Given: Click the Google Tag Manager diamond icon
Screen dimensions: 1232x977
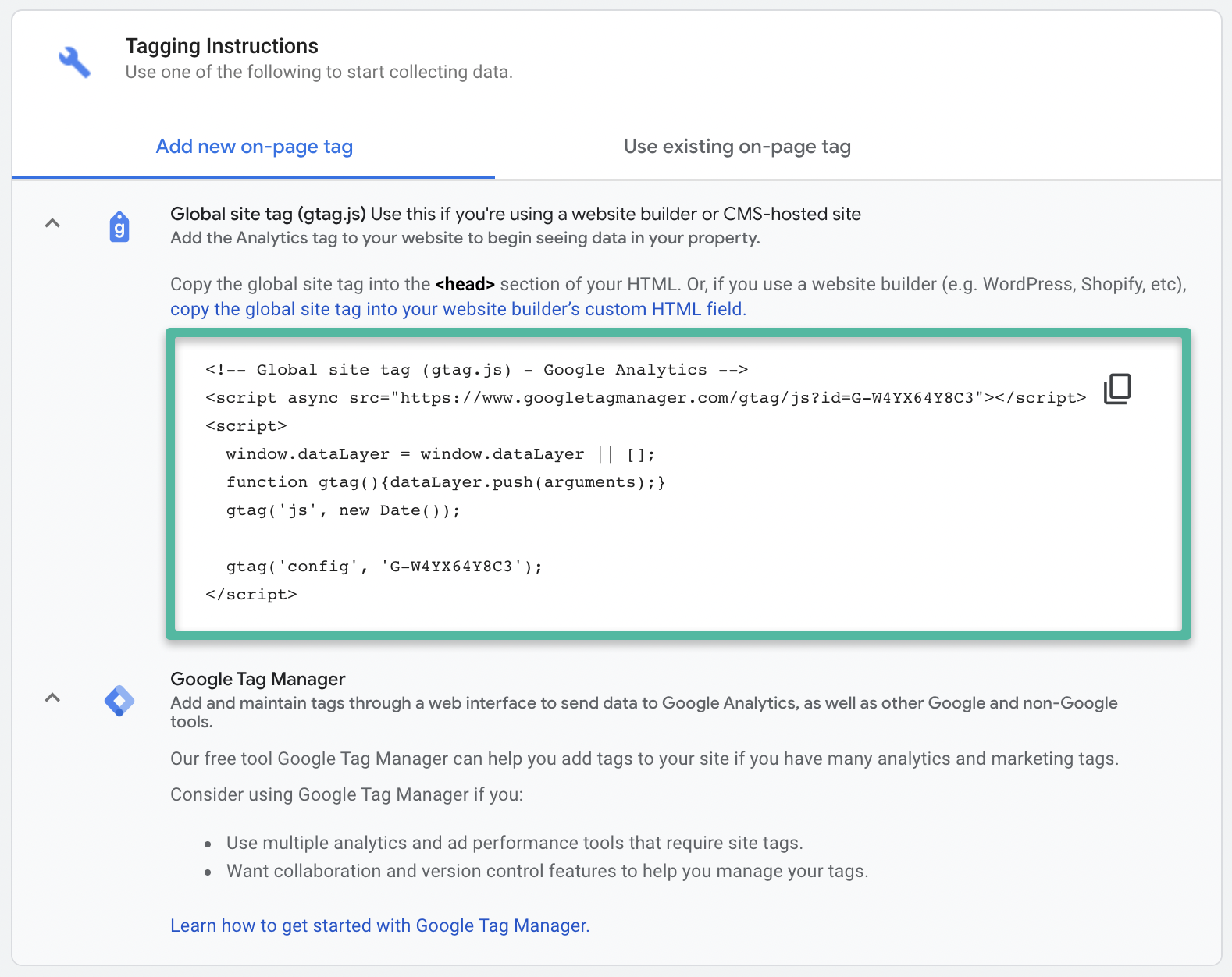Looking at the screenshot, I should click(119, 701).
